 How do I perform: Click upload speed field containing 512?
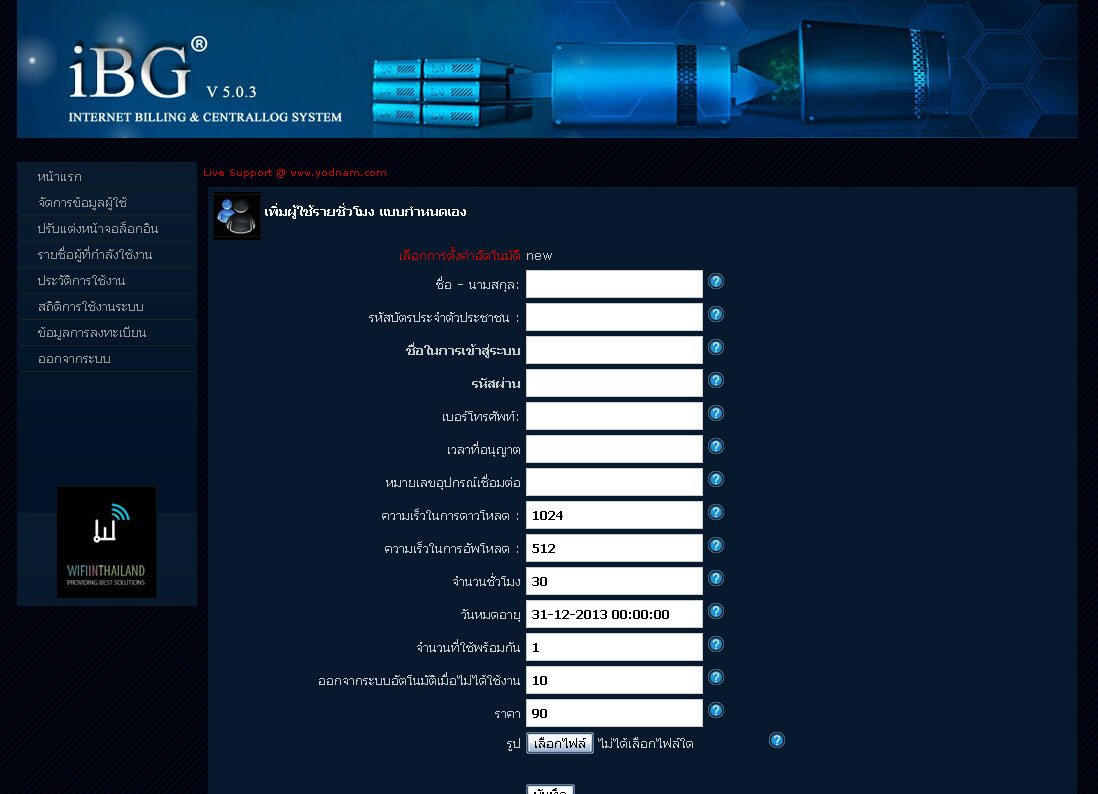click(614, 548)
